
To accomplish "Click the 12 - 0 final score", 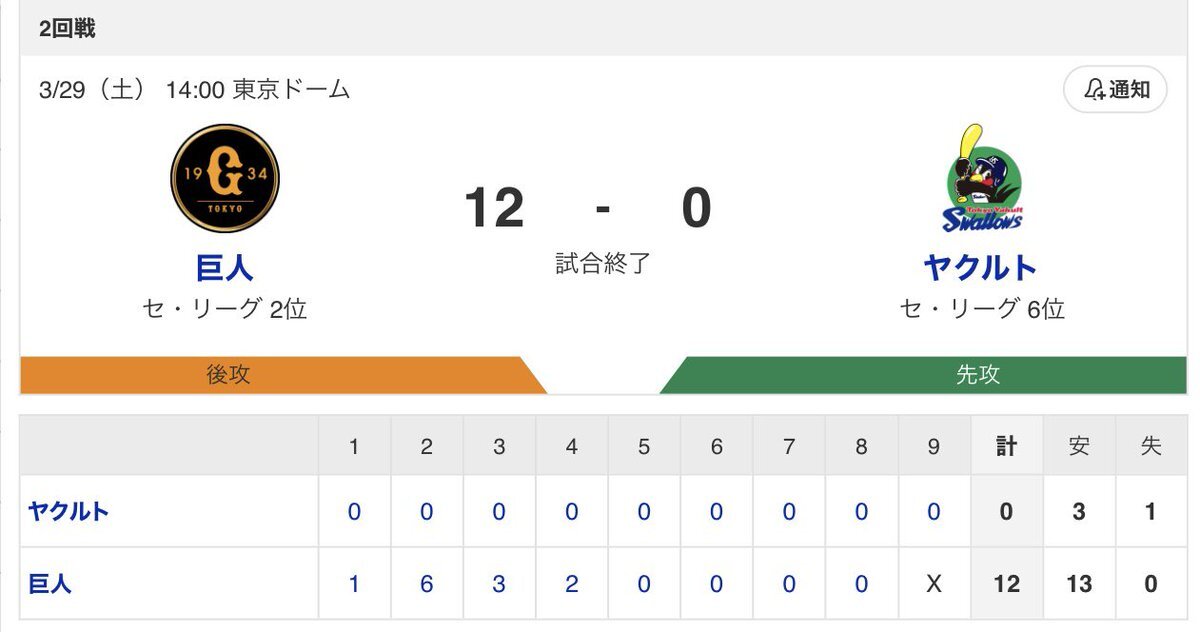I will (x=588, y=208).
